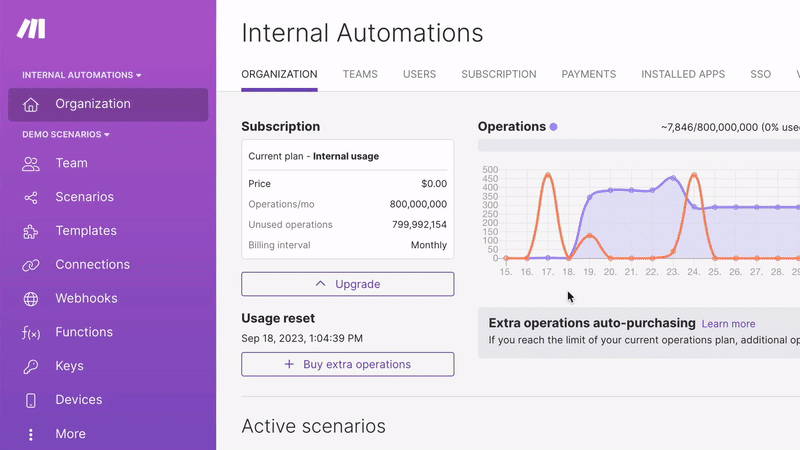800x450 pixels.
Task: Click the Keys icon in sidebar
Action: tap(31, 366)
